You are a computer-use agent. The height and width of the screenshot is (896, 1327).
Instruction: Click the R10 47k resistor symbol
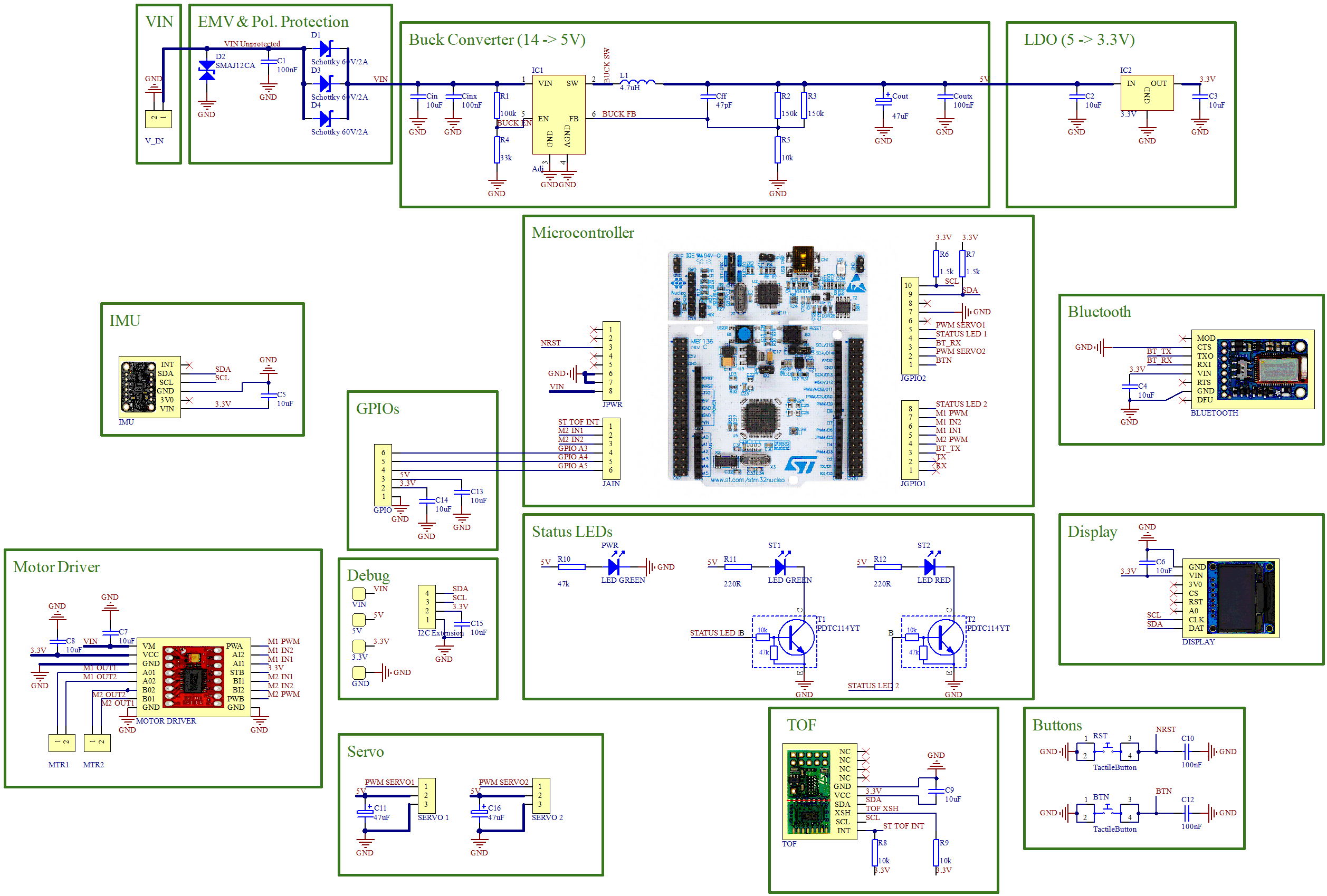coord(571,567)
